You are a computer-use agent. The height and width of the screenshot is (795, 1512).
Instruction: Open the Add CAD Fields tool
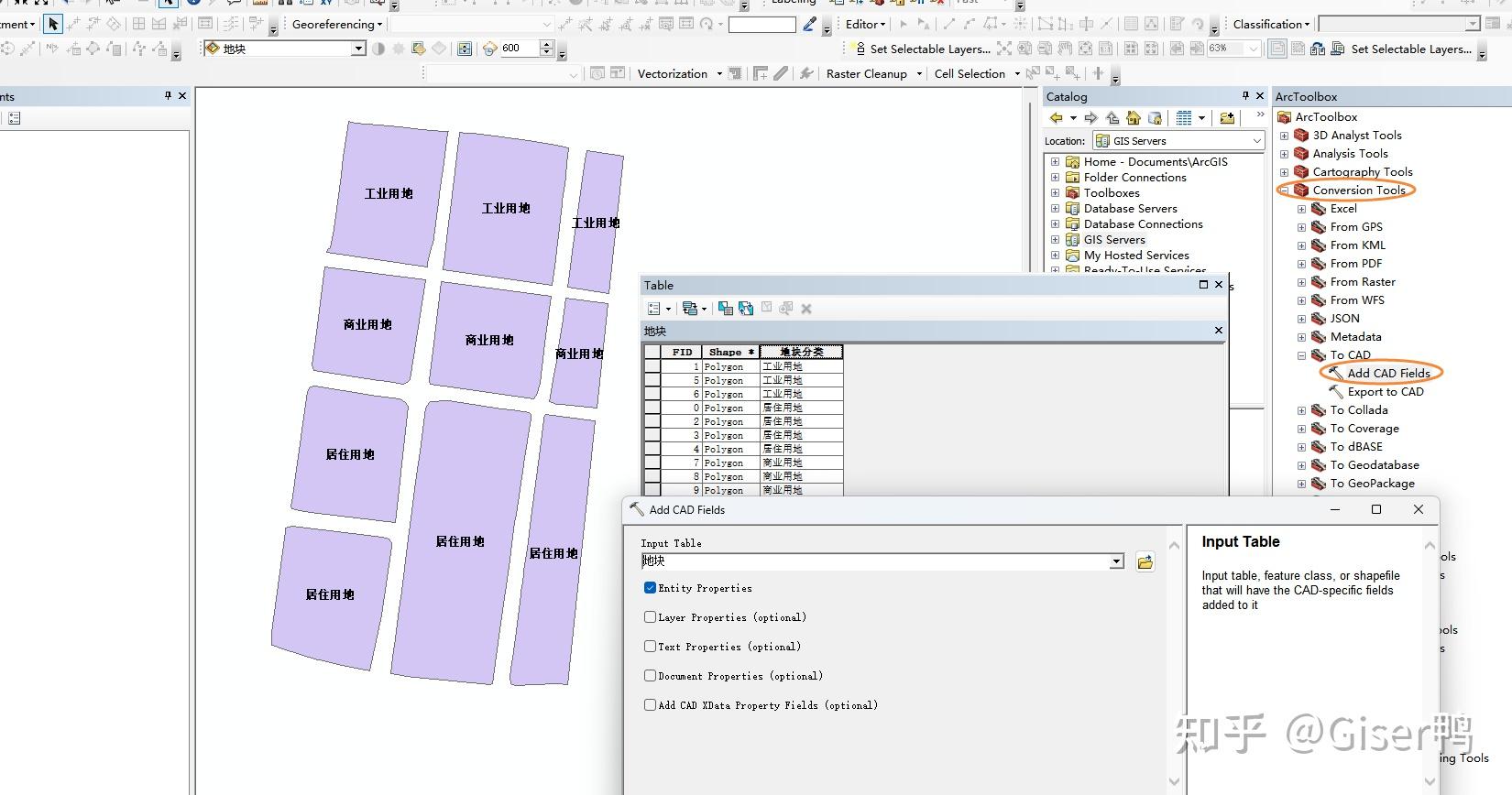[1388, 373]
